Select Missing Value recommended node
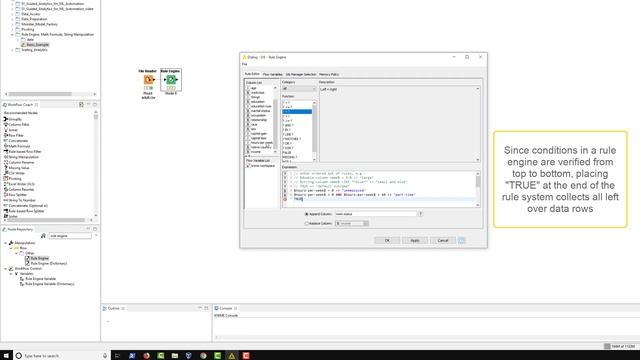The image size is (640, 360). click(16, 168)
